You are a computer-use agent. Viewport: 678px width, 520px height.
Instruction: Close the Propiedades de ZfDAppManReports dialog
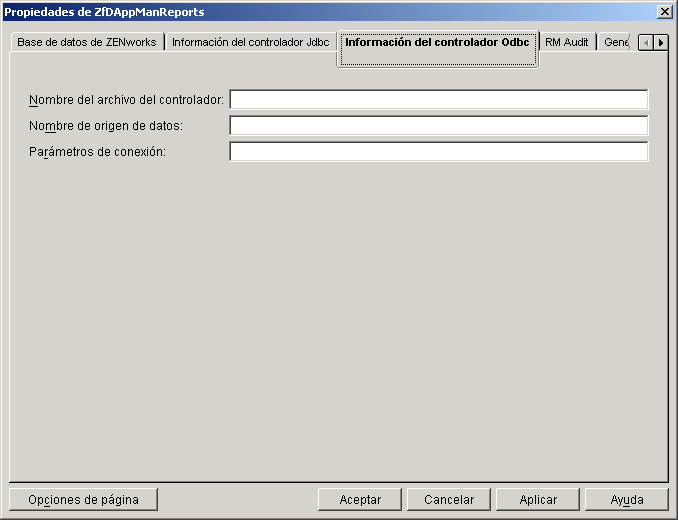pyautogui.click(x=665, y=12)
